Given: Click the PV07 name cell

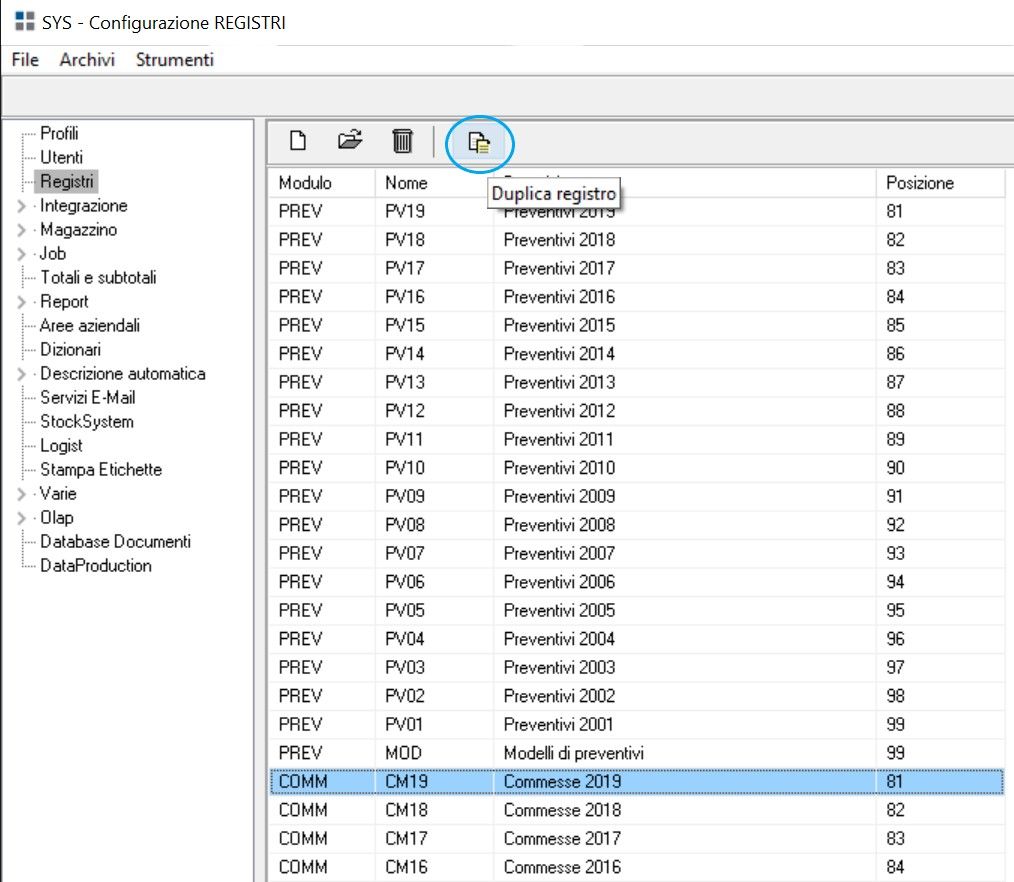Looking at the screenshot, I should [x=405, y=554].
